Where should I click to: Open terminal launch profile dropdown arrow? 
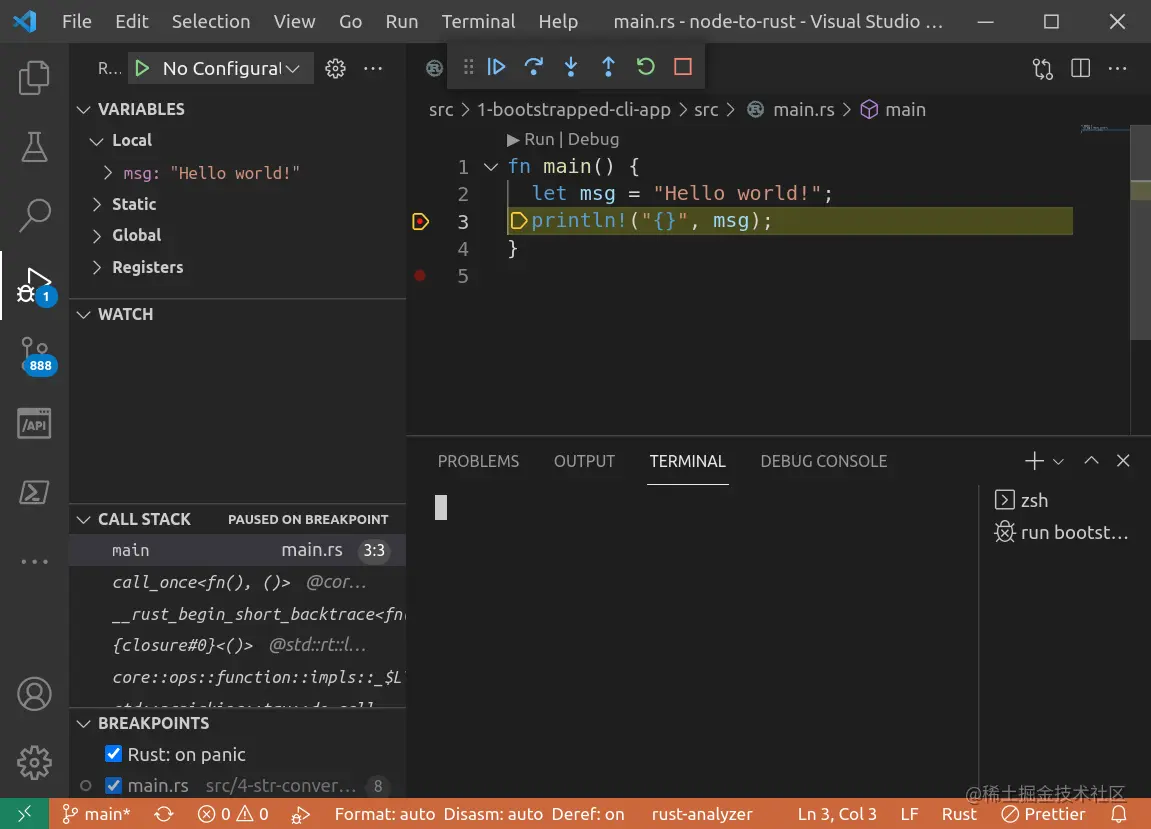point(1058,462)
